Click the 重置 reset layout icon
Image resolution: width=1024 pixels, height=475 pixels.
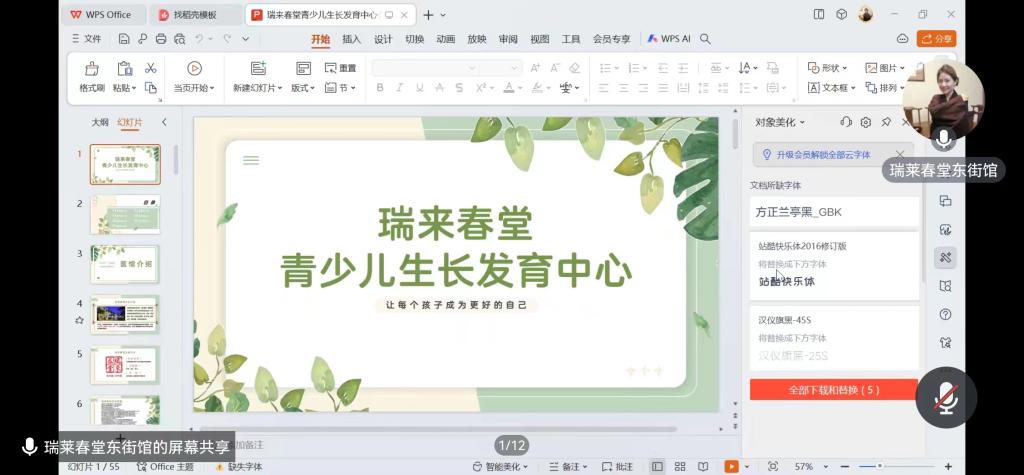coord(340,68)
